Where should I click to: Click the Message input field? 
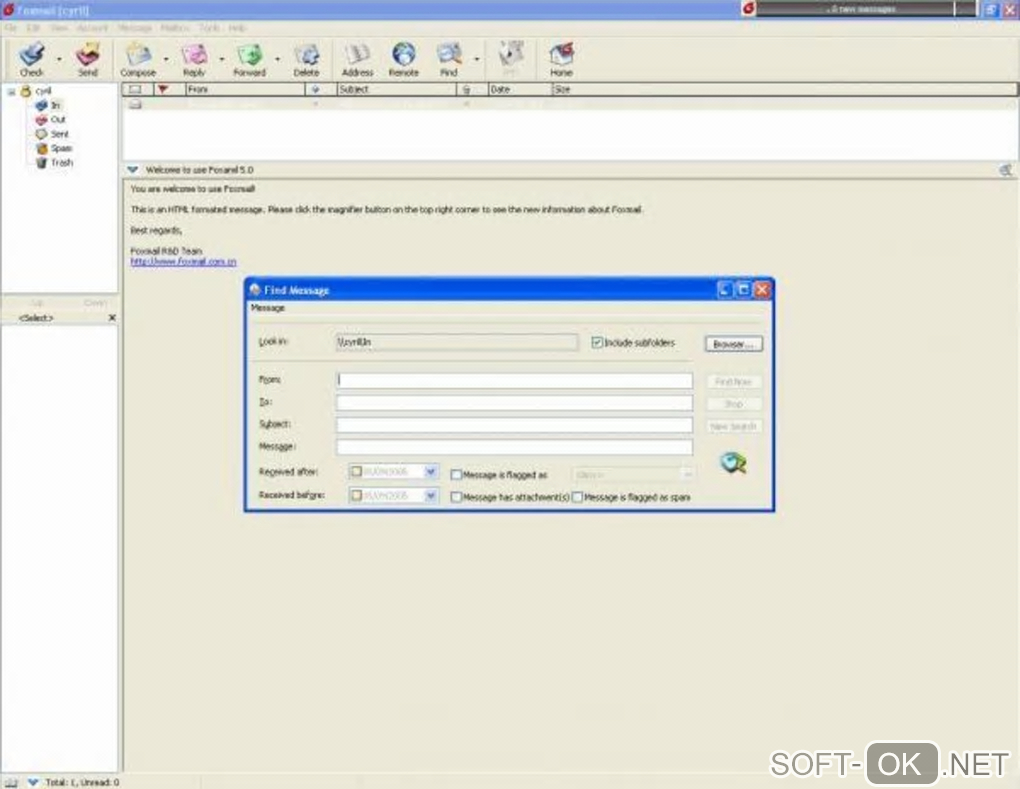515,447
